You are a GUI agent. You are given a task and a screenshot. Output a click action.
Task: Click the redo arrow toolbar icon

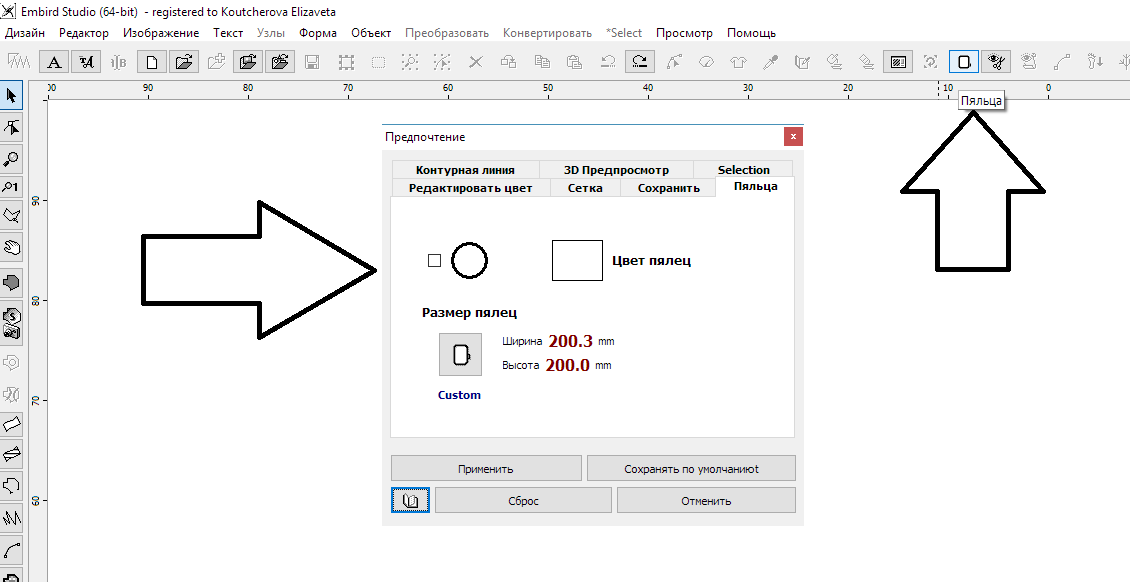[640, 62]
